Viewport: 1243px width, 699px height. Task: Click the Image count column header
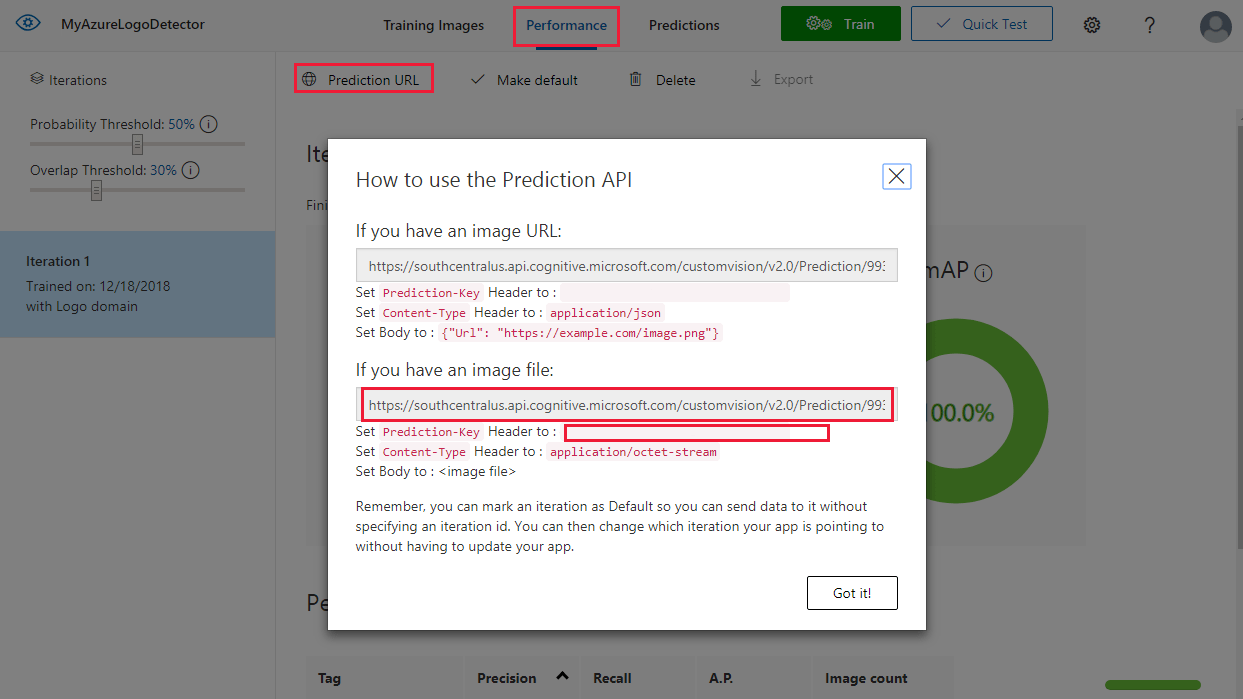[866, 678]
